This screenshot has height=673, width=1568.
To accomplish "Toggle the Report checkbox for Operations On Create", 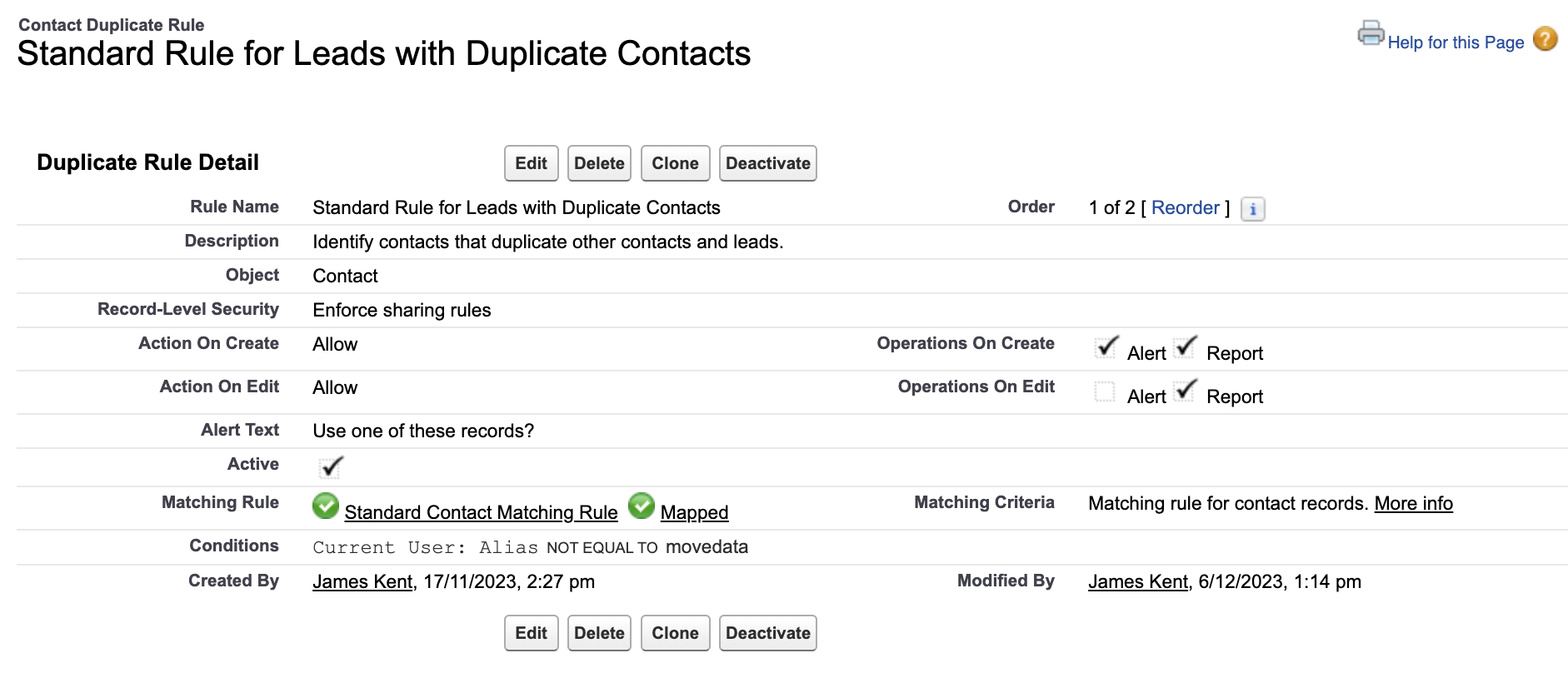I will [1185, 347].
